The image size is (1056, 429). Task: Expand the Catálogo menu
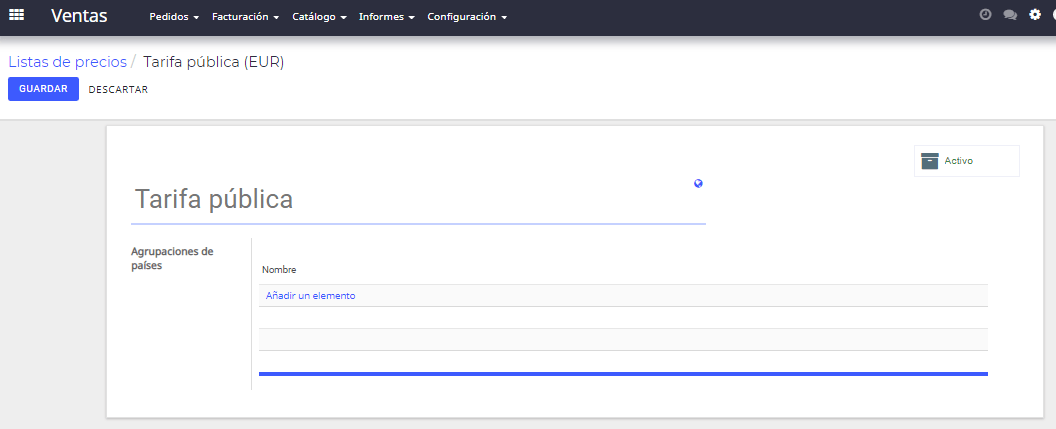coord(319,17)
